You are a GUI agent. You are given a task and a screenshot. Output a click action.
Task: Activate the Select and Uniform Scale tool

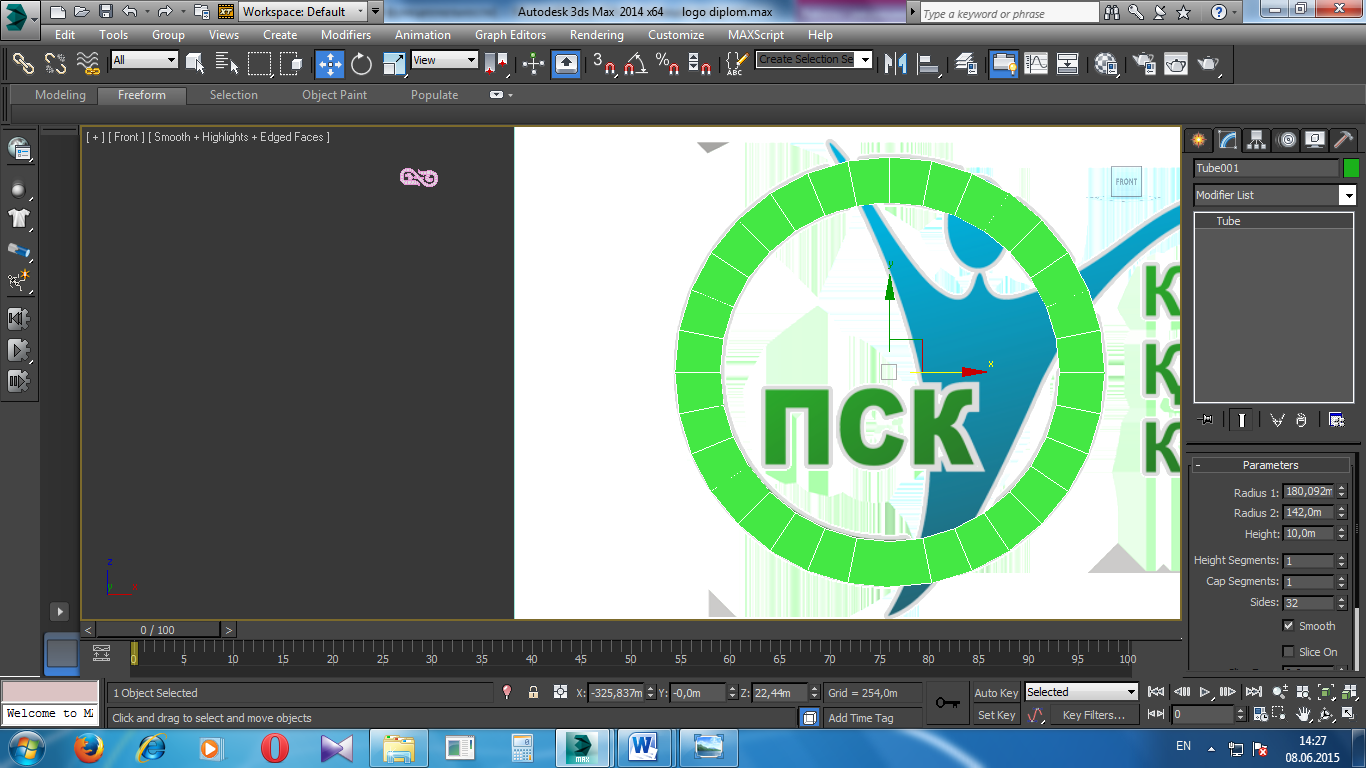point(395,64)
